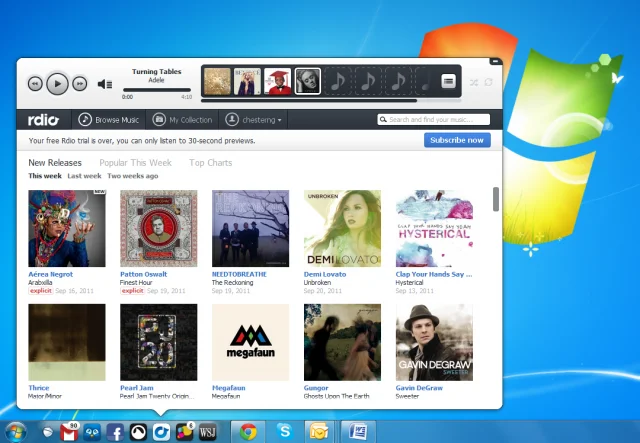Click the Rdio taskbar icon

pyautogui.click(x=161, y=432)
